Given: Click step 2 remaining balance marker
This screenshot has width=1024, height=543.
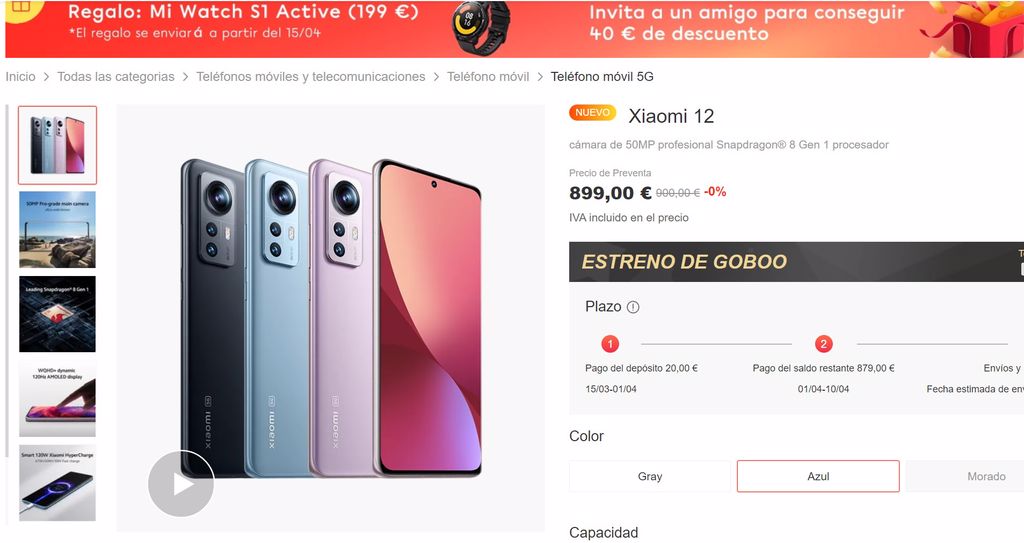Looking at the screenshot, I should [x=824, y=344].
